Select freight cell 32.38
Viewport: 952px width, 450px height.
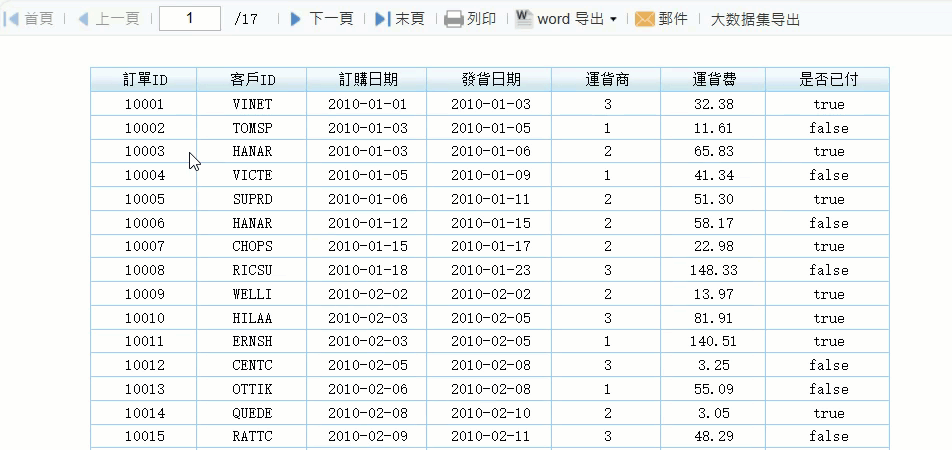point(713,104)
